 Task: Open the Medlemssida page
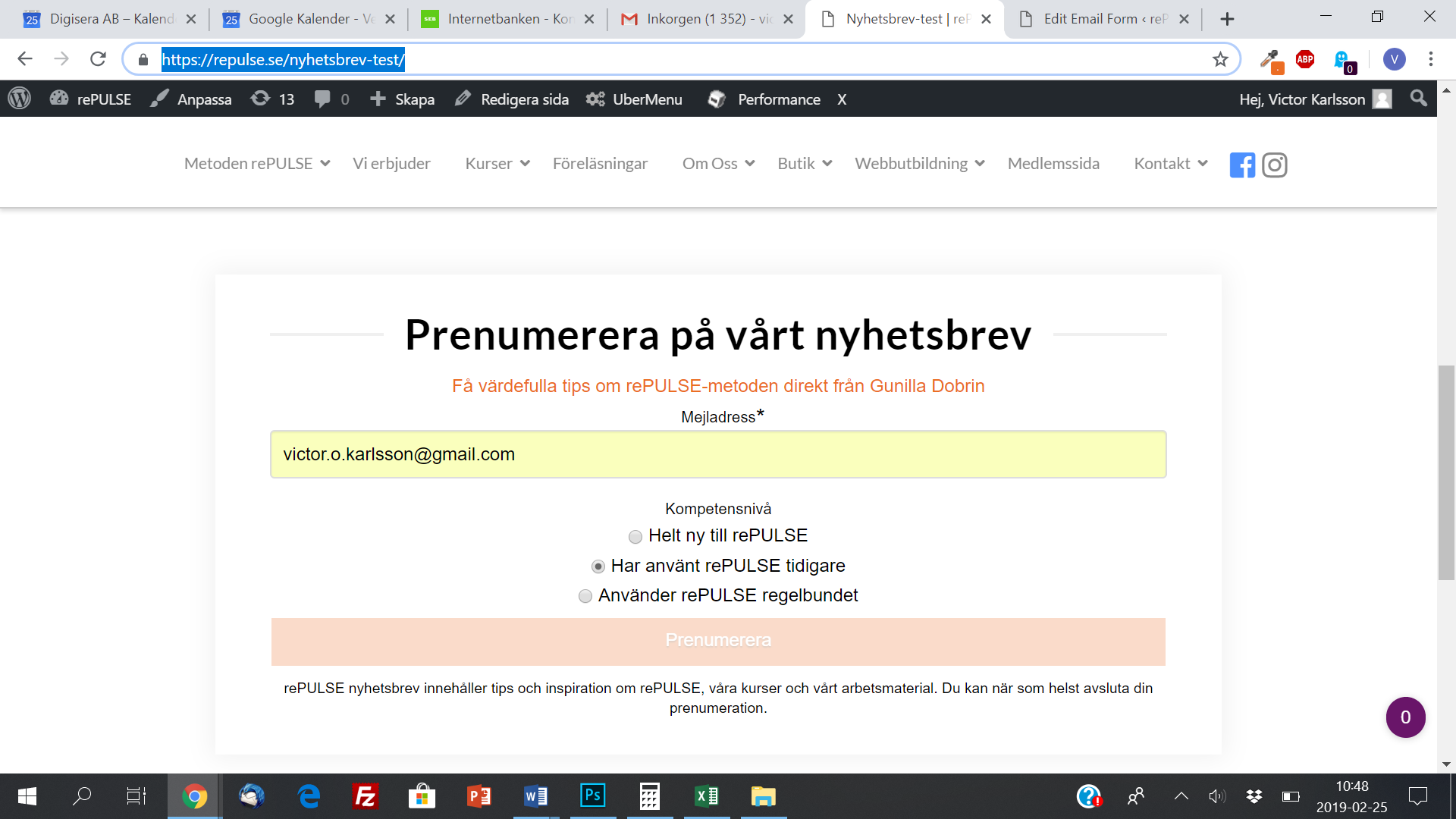pos(1053,164)
